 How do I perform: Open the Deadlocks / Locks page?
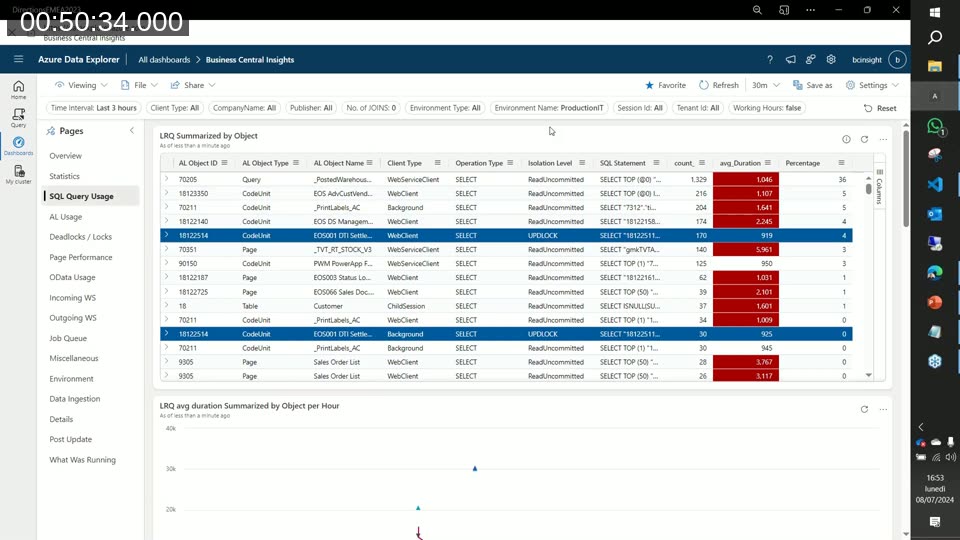(80, 237)
